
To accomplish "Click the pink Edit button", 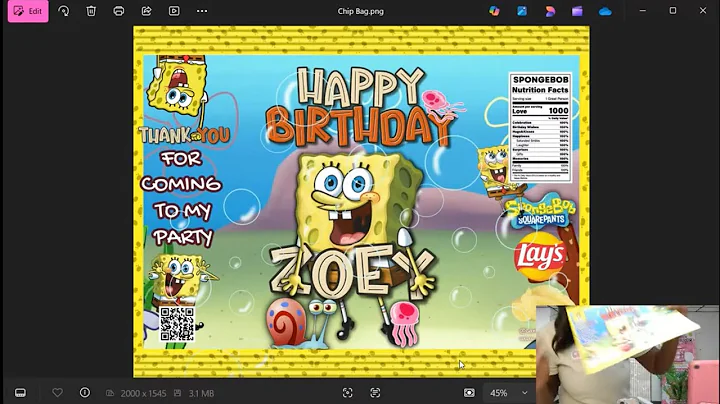I will coord(28,11).
